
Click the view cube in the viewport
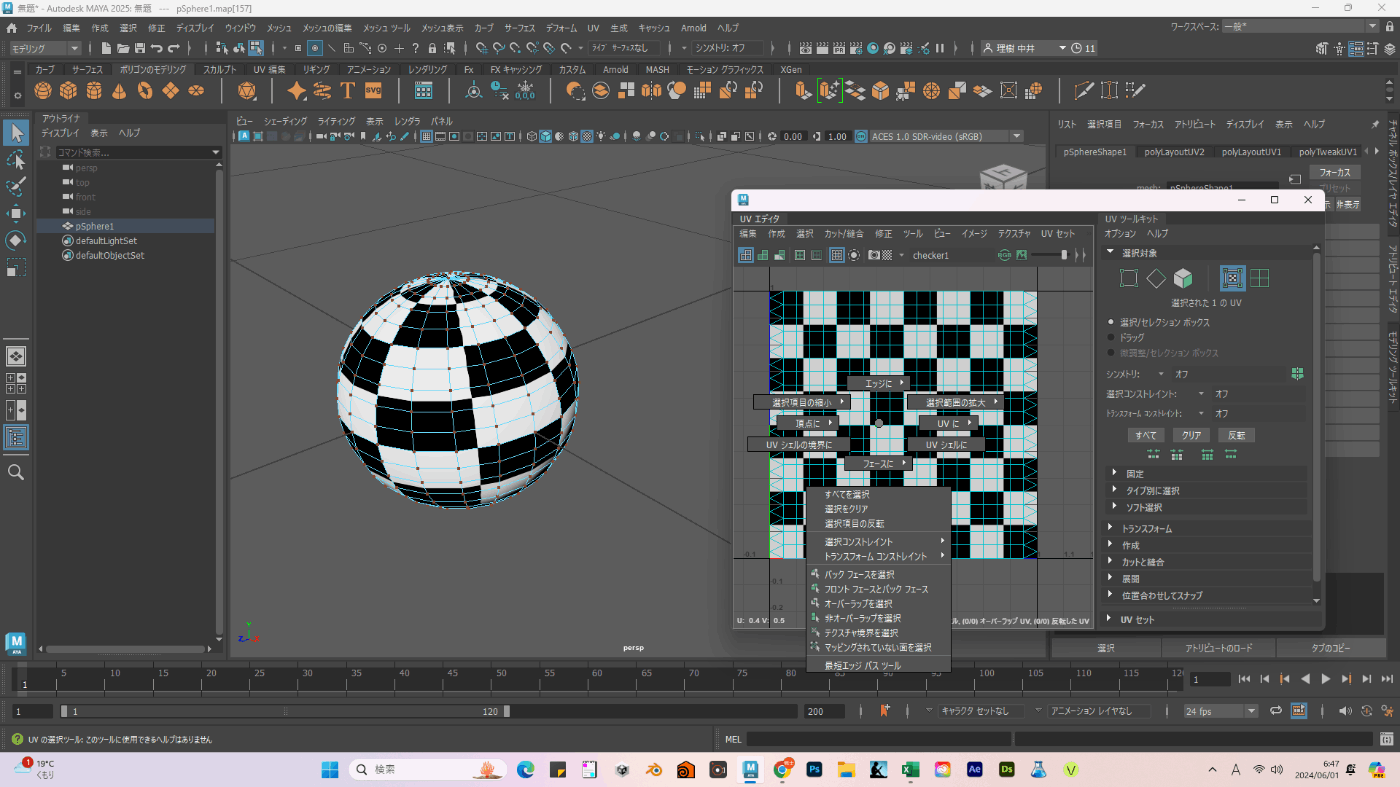click(1003, 180)
